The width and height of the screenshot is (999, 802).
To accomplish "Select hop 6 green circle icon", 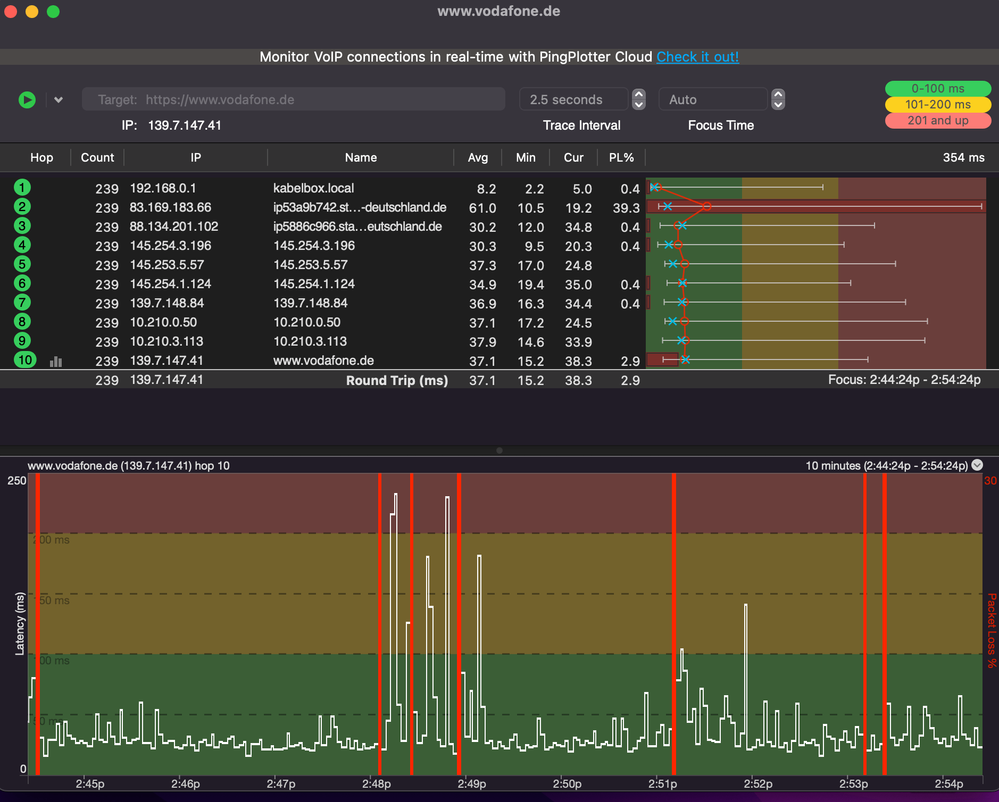I will pyautogui.click(x=22, y=283).
